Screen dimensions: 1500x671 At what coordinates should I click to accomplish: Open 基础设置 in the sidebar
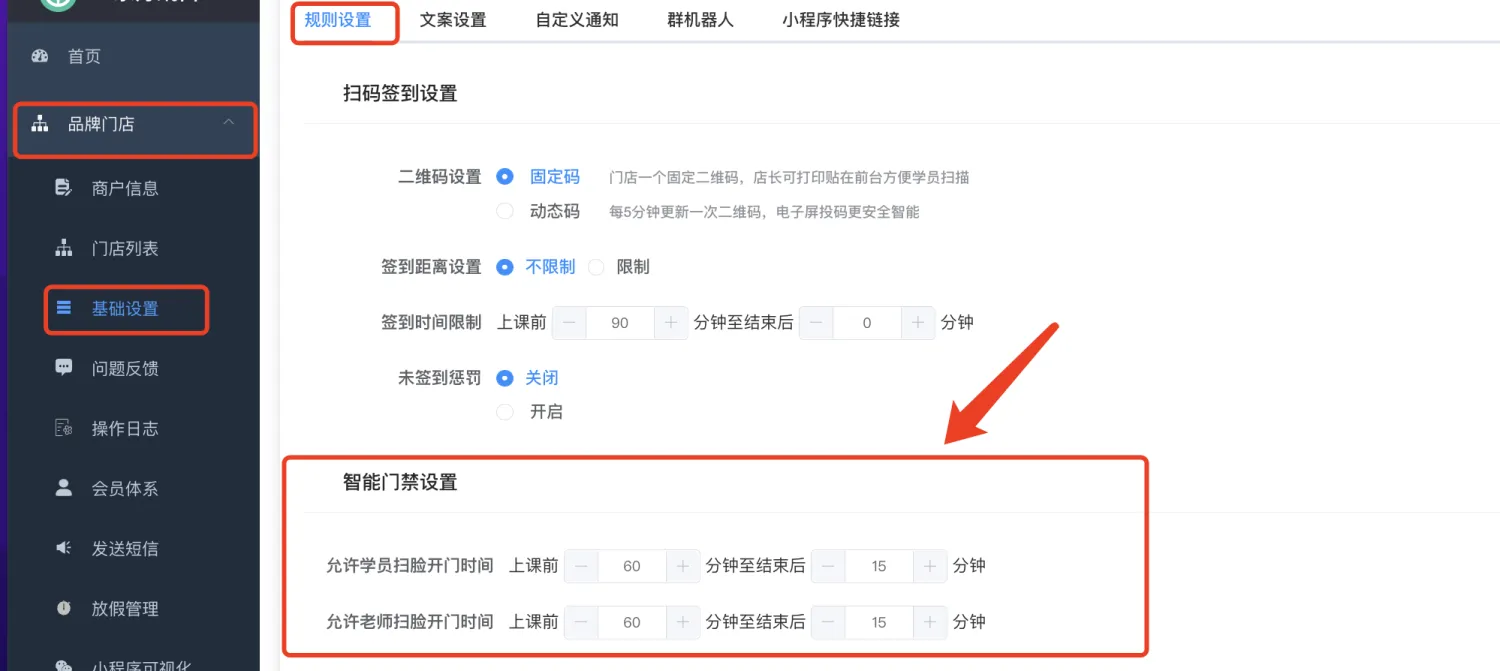click(x=125, y=309)
